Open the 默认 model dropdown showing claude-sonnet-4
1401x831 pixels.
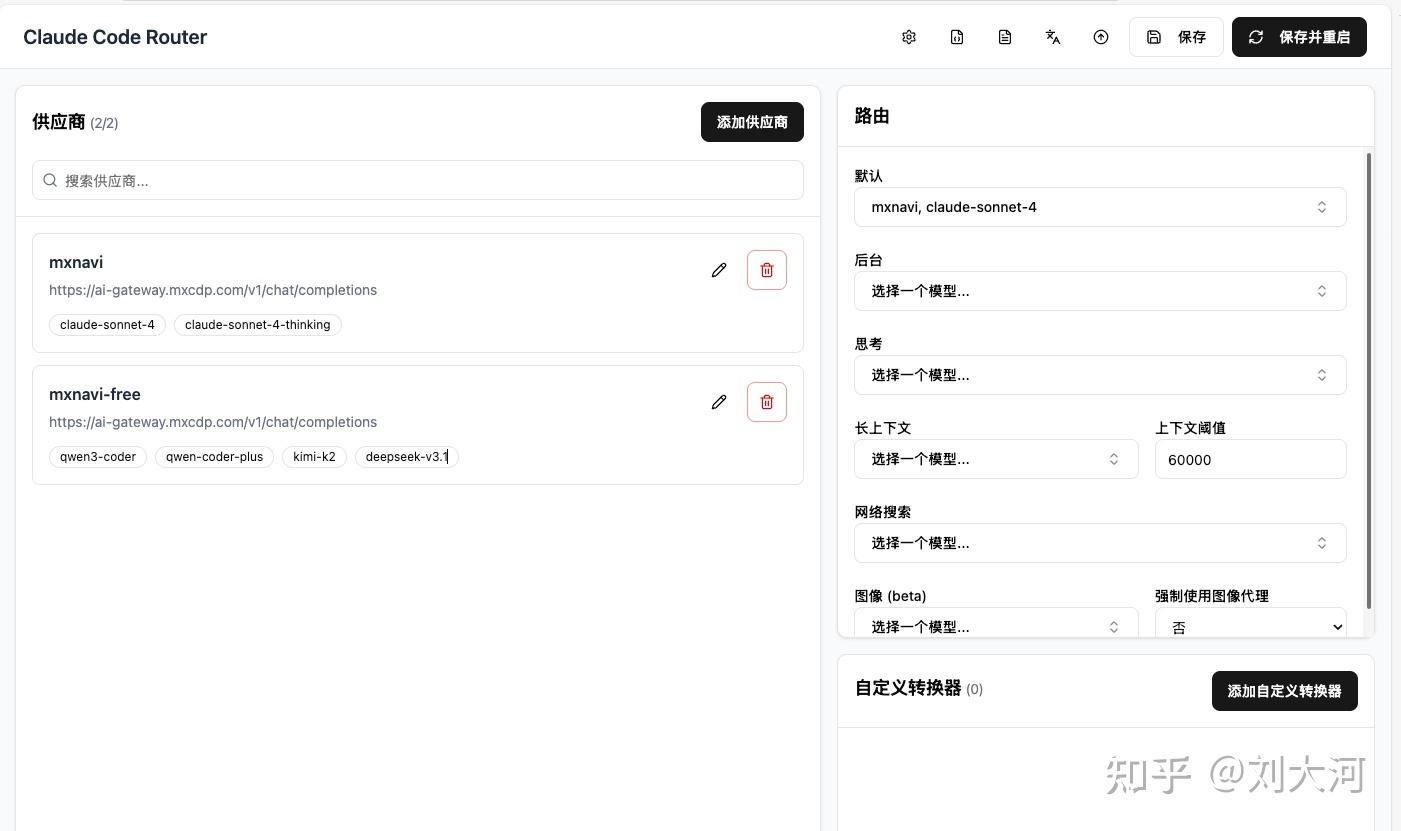coord(1100,207)
